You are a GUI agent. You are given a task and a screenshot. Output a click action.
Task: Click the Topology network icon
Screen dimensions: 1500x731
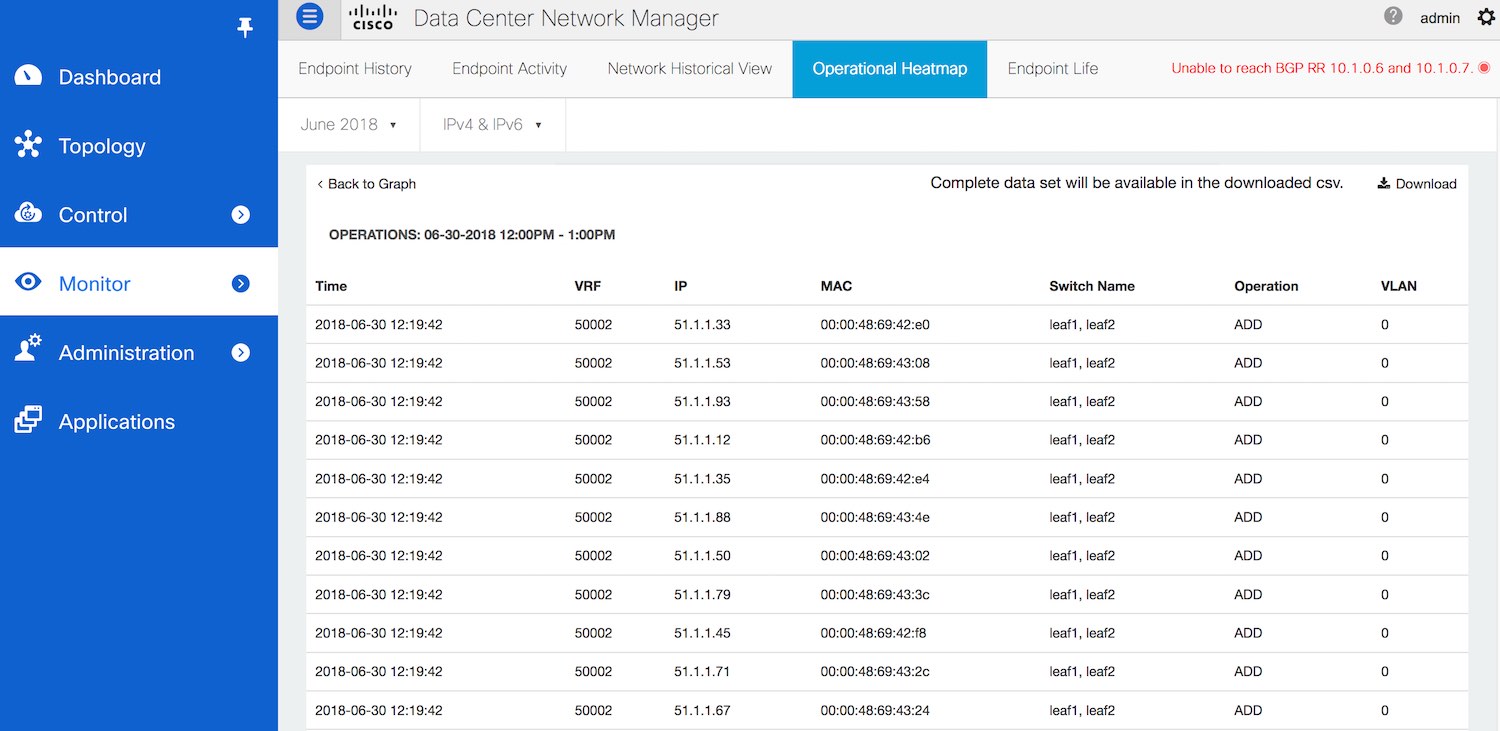[28, 146]
